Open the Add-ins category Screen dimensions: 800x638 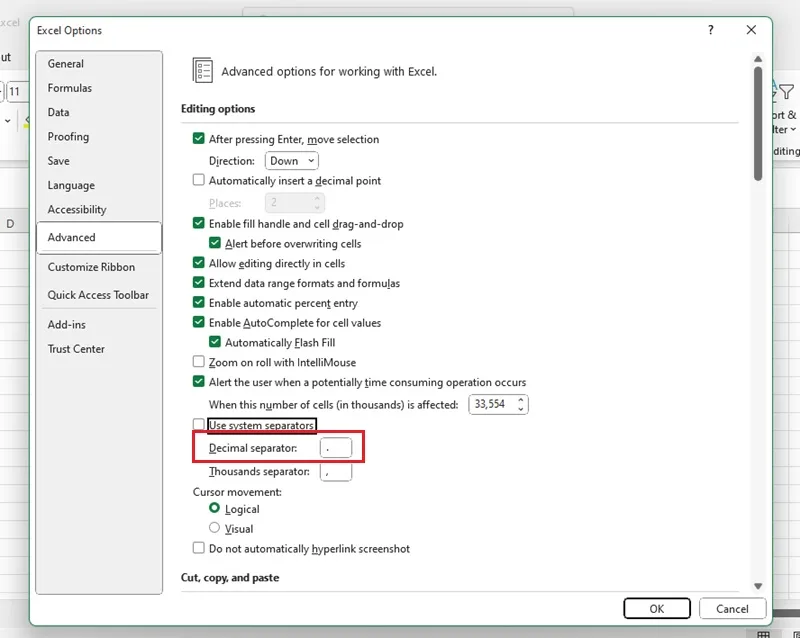coord(66,325)
